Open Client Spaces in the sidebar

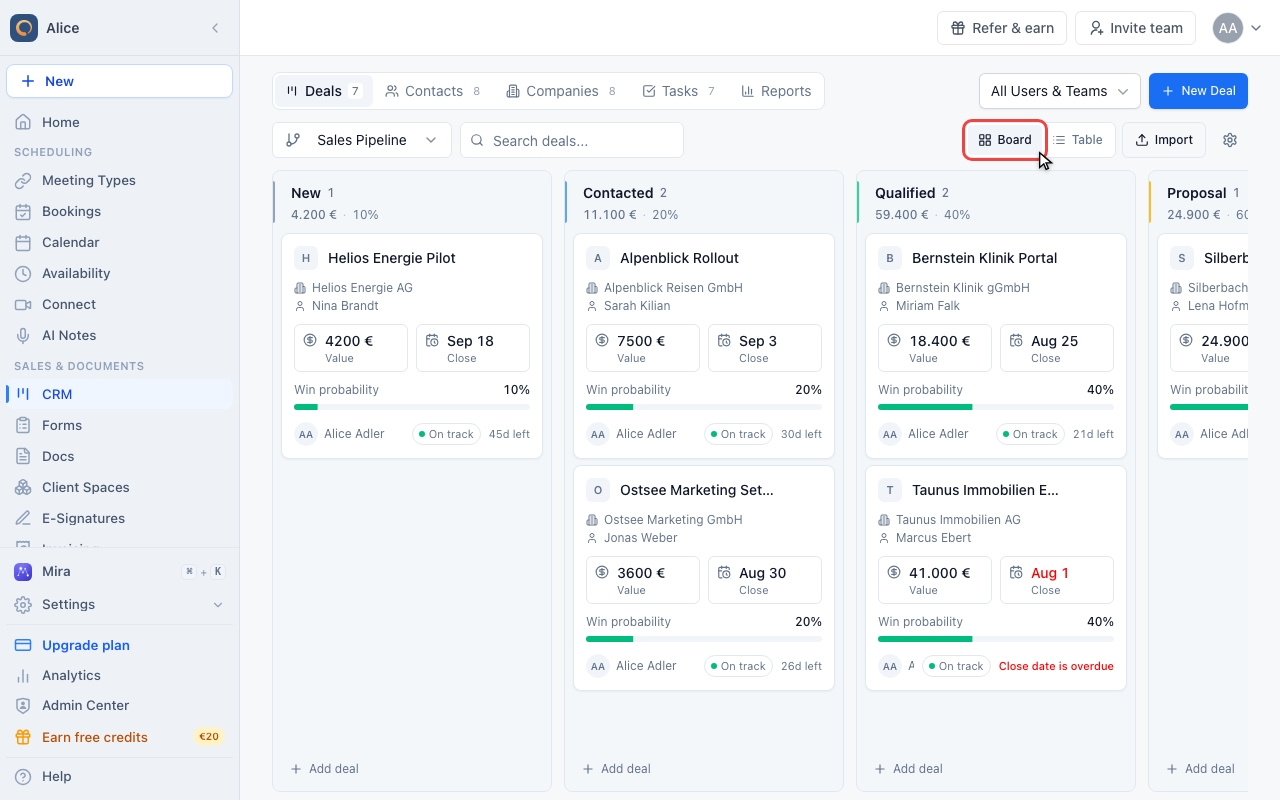pyautogui.click(x=120, y=487)
